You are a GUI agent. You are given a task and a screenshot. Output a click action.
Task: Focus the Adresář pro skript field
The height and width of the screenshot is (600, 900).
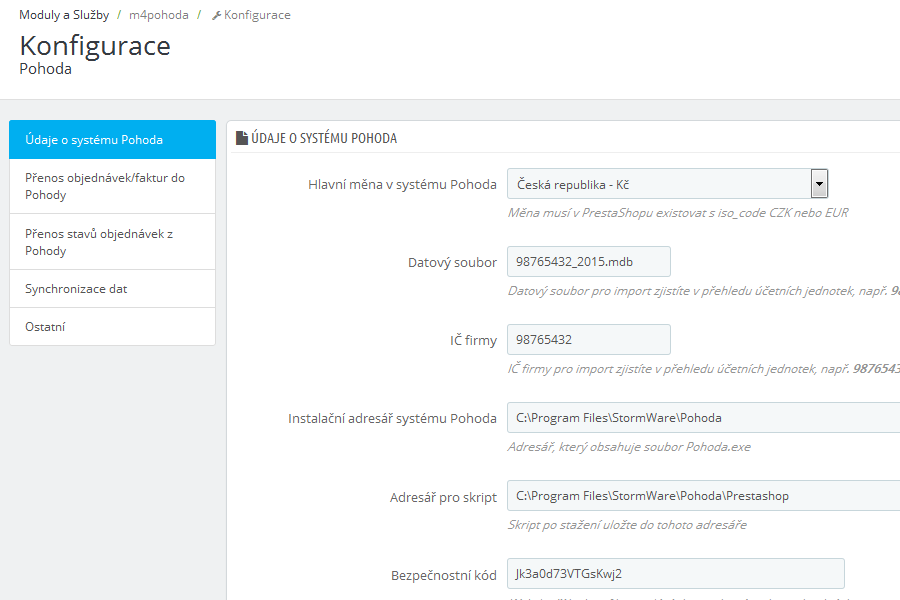click(704, 496)
